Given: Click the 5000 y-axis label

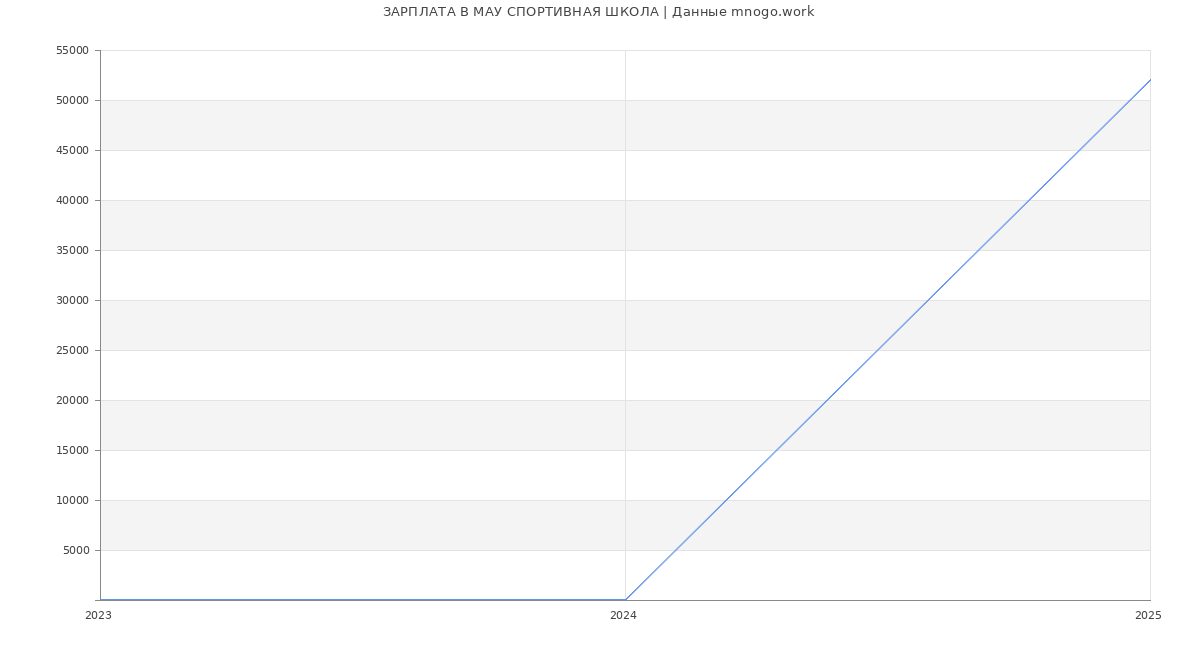Looking at the screenshot, I should pos(76,550).
